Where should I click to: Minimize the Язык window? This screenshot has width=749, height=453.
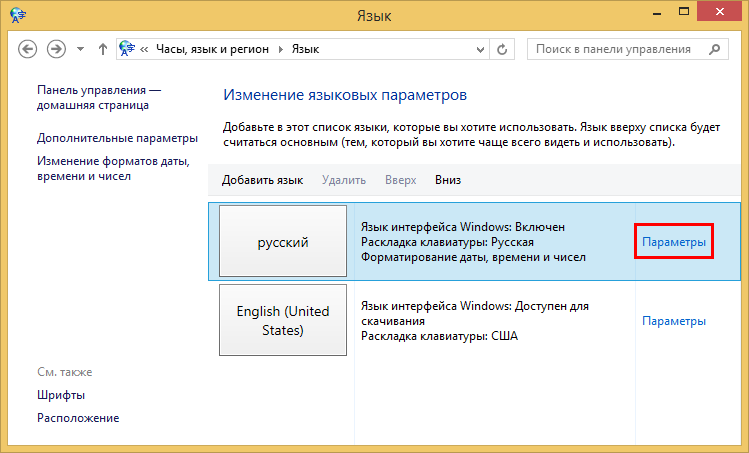point(657,12)
